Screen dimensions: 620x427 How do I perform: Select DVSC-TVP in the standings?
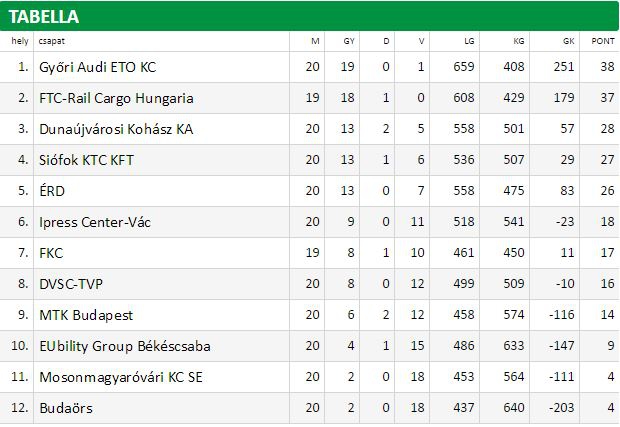pyautogui.click(x=71, y=284)
